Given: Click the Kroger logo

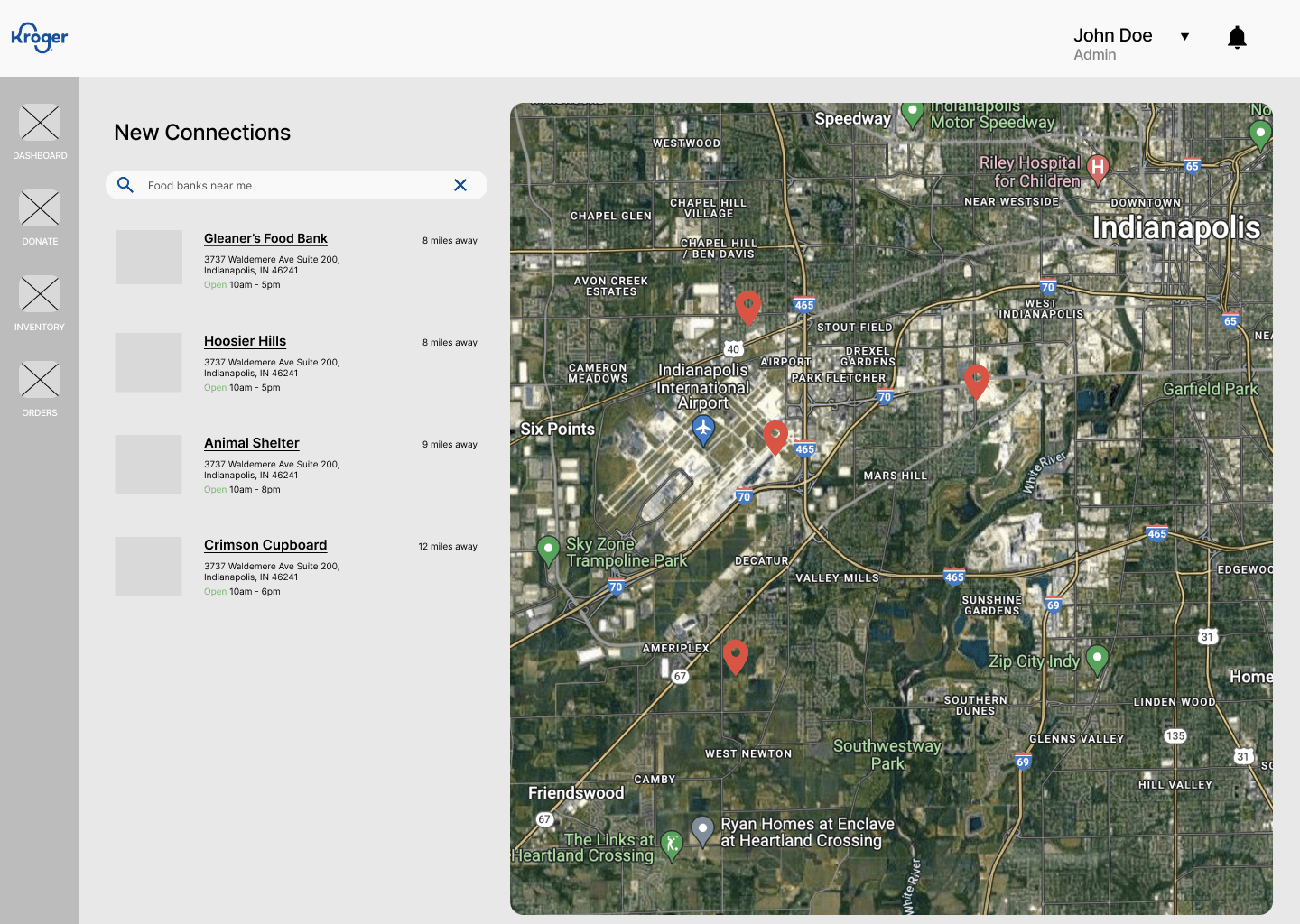Looking at the screenshot, I should coord(40,37).
